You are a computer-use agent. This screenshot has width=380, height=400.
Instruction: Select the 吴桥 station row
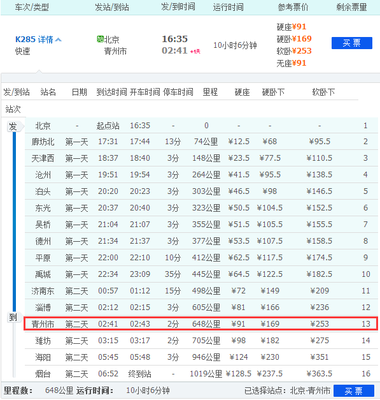(x=202, y=224)
